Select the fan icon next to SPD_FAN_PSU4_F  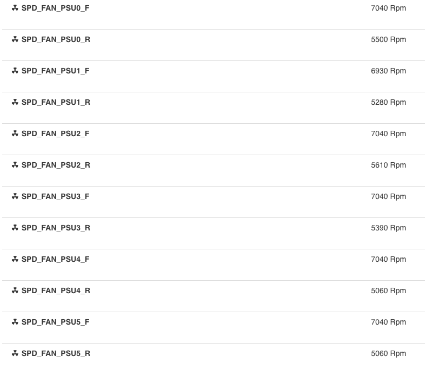click(15, 259)
